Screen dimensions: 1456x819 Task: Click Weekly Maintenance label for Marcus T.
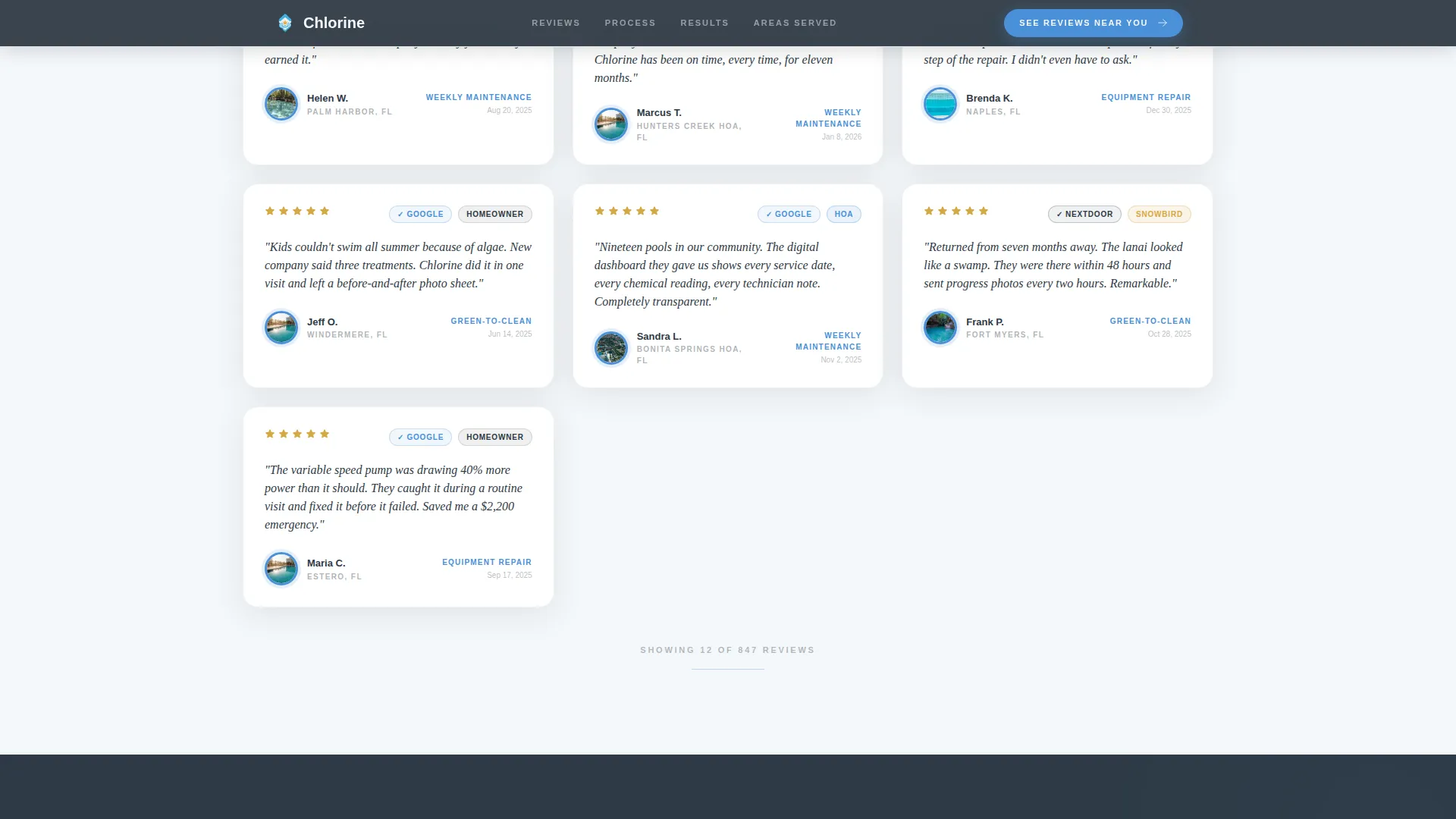[828, 118]
